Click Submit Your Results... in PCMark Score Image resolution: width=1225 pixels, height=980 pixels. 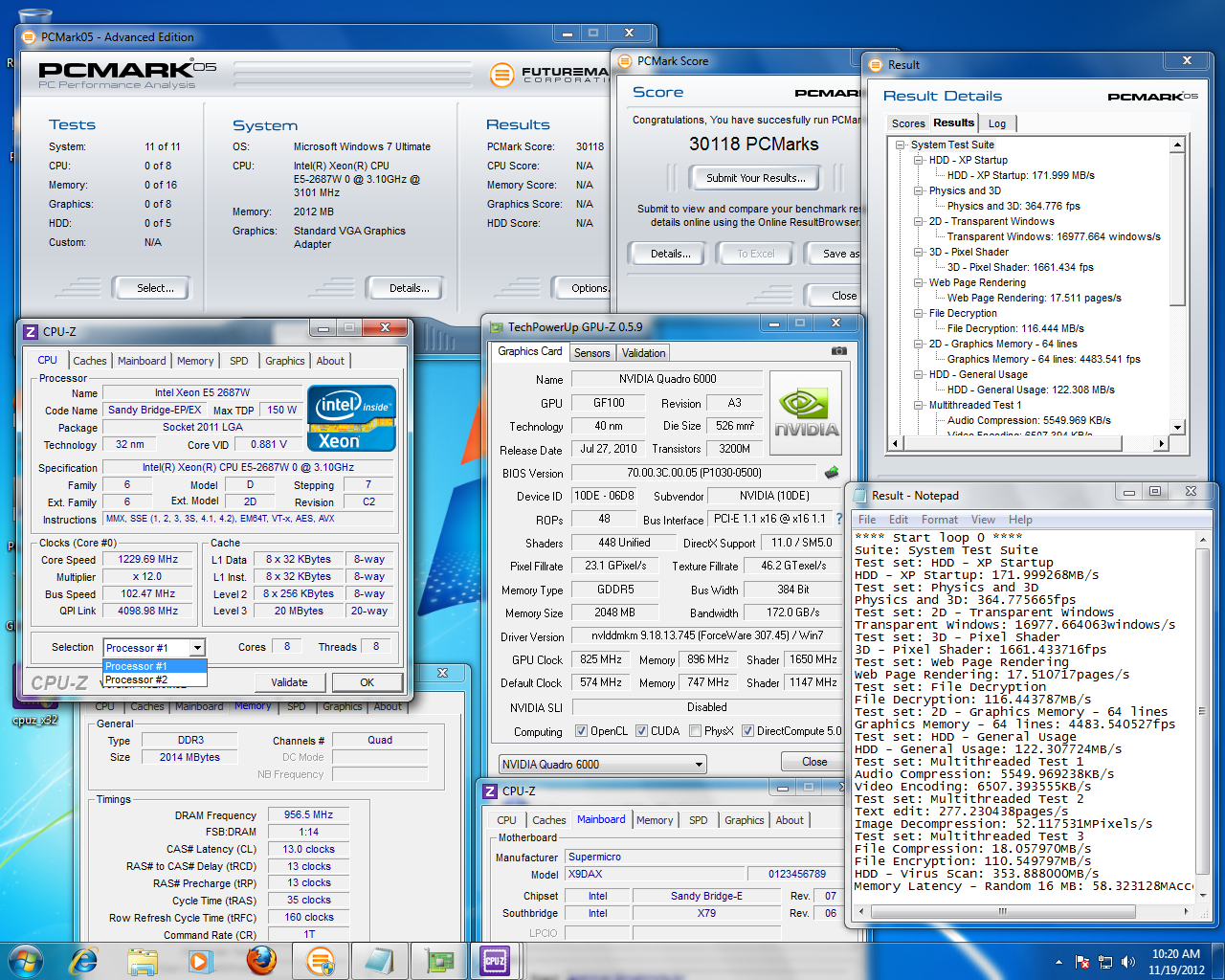tap(756, 178)
